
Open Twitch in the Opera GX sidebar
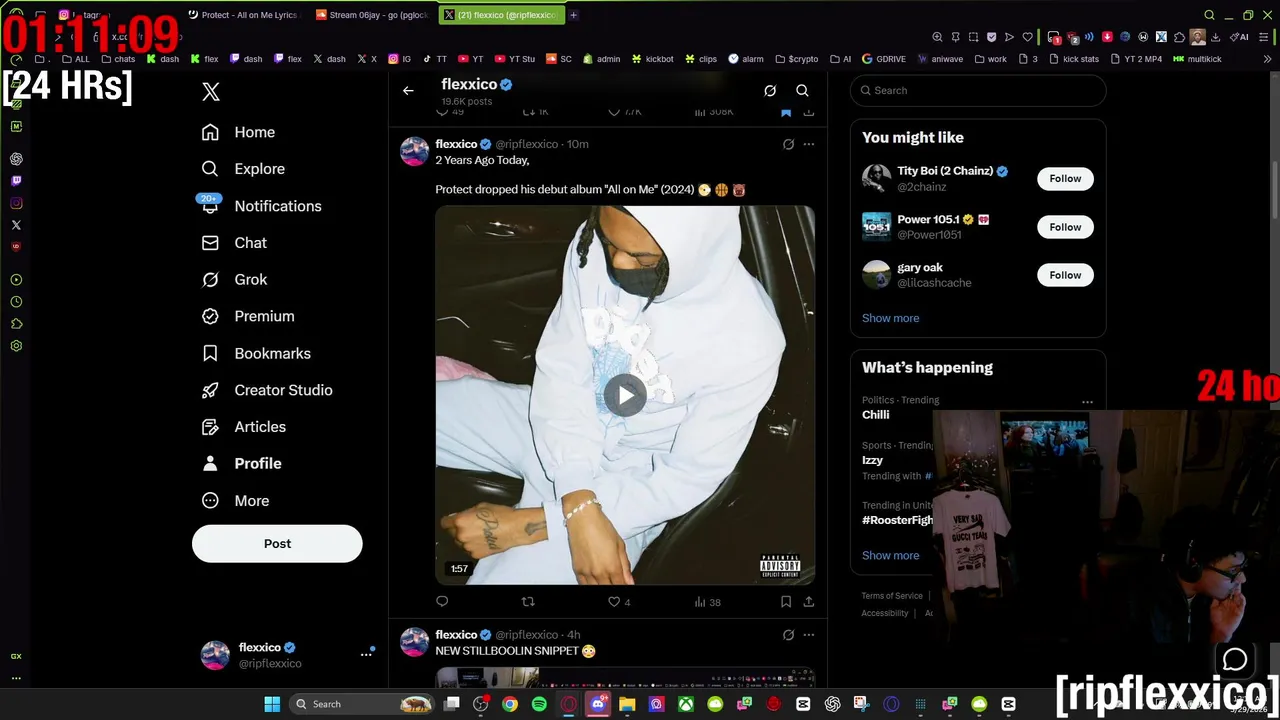click(16, 181)
